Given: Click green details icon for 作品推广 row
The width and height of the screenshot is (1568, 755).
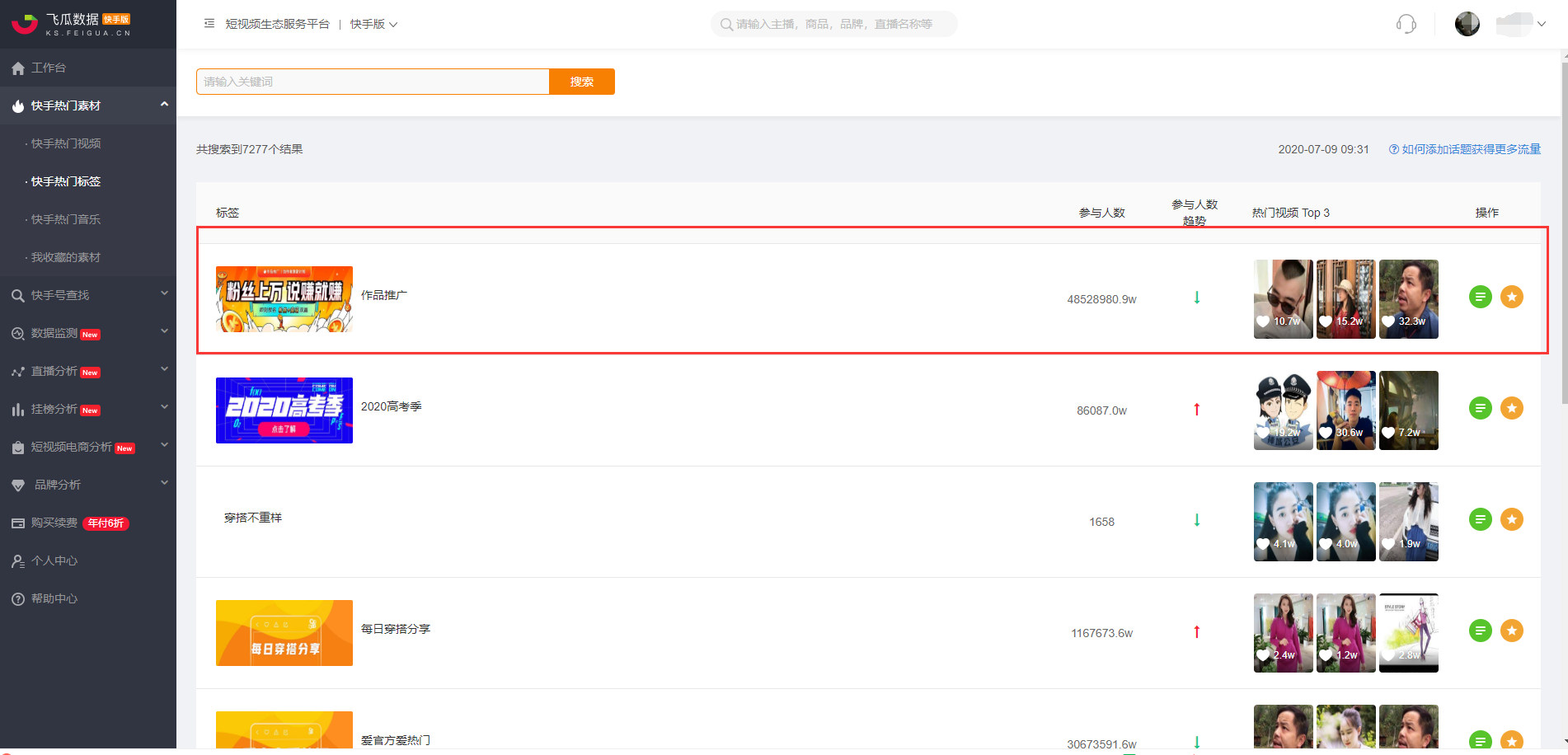Looking at the screenshot, I should click(x=1480, y=297).
